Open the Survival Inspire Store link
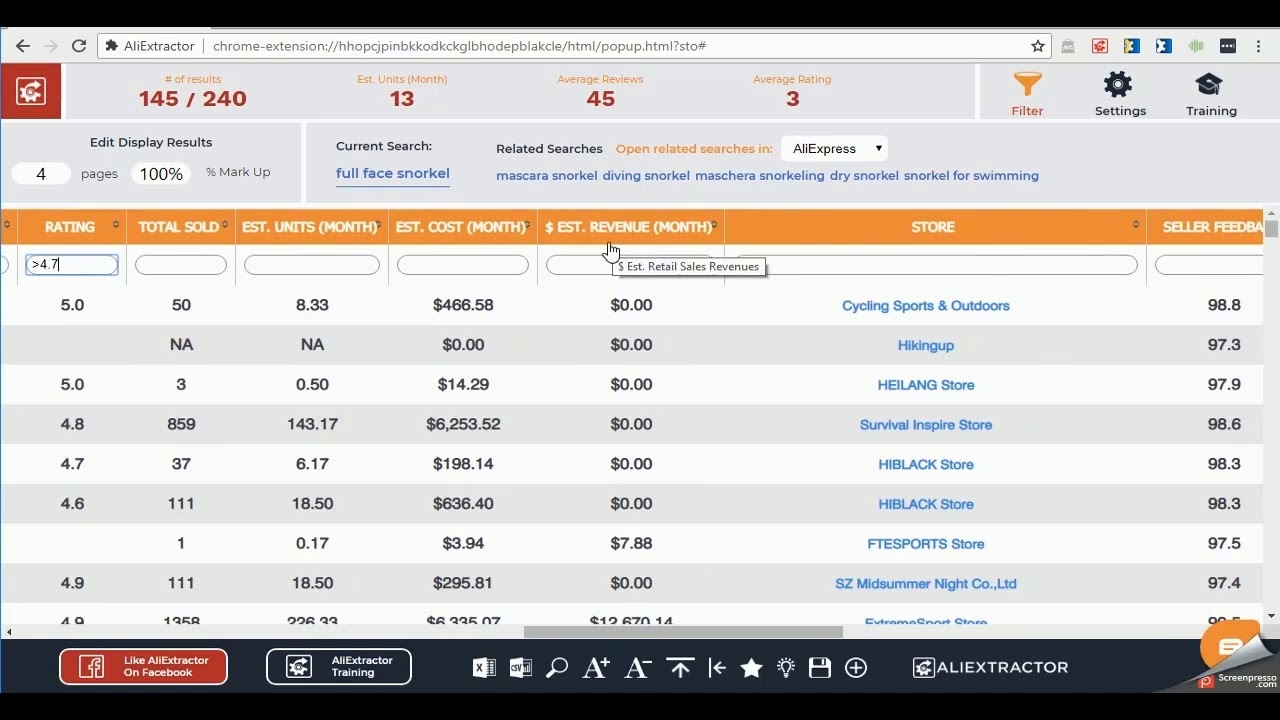This screenshot has width=1280, height=720. [926, 425]
